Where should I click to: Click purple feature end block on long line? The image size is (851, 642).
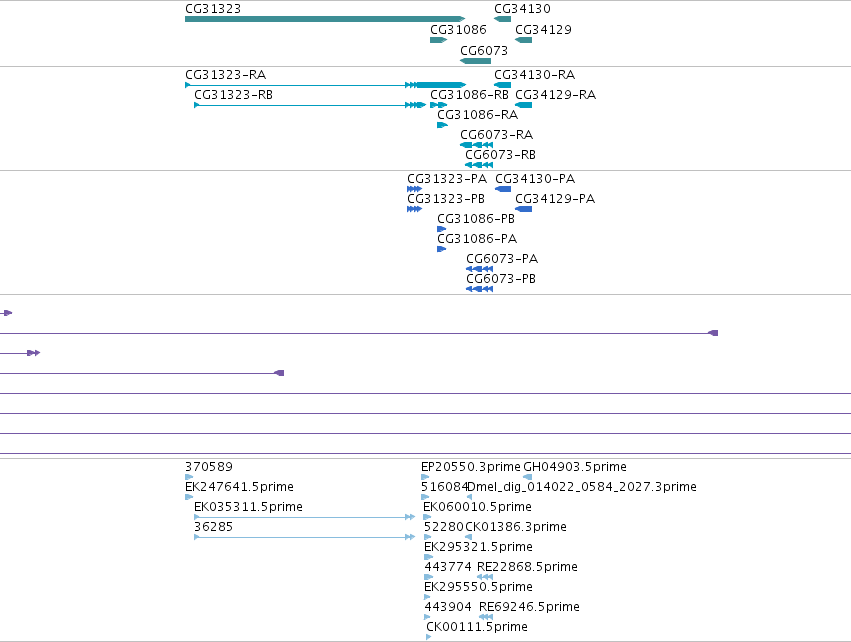click(714, 333)
